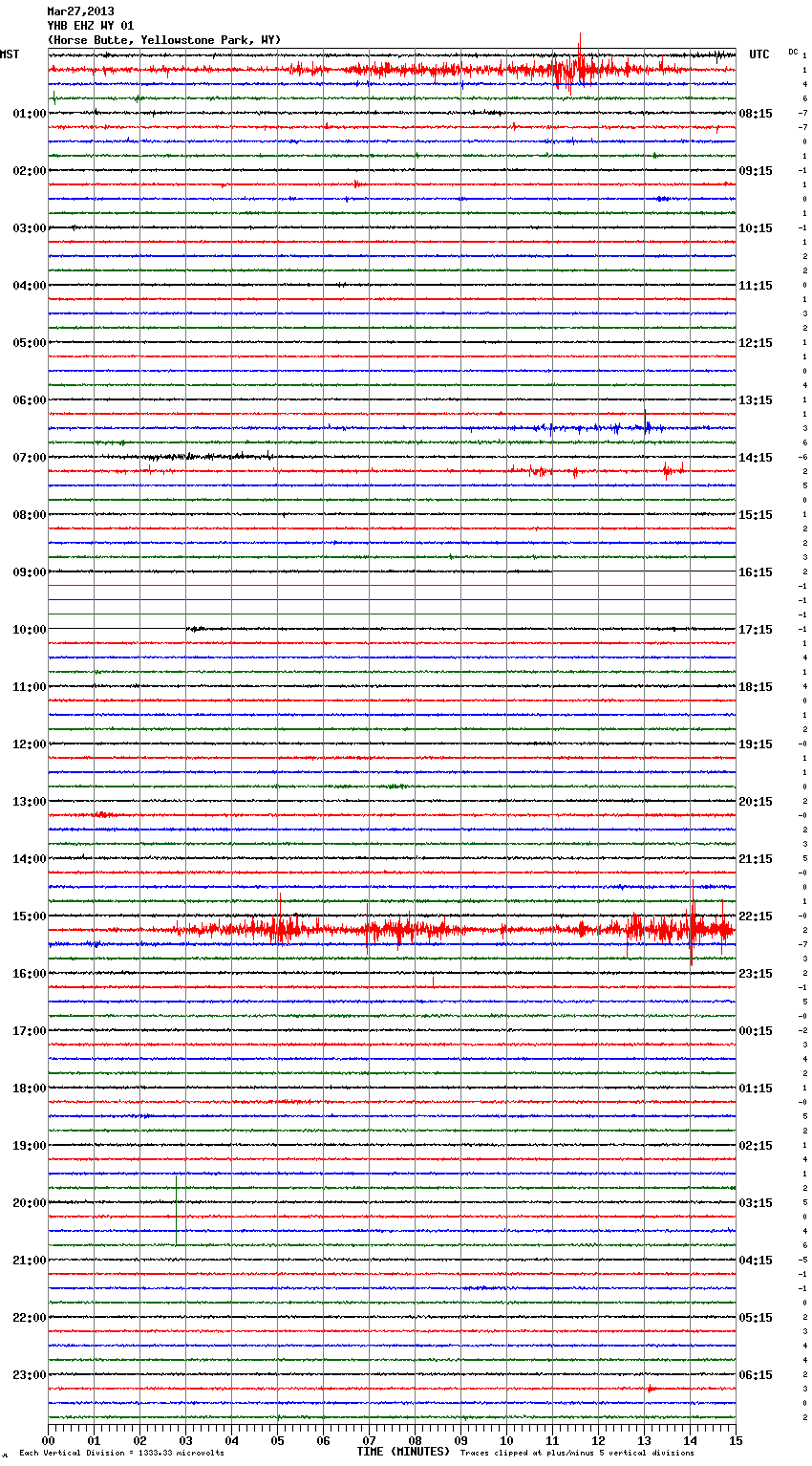The image size is (812, 1466).
Task: Select the 03:00 MST row label
Action: coord(30,228)
